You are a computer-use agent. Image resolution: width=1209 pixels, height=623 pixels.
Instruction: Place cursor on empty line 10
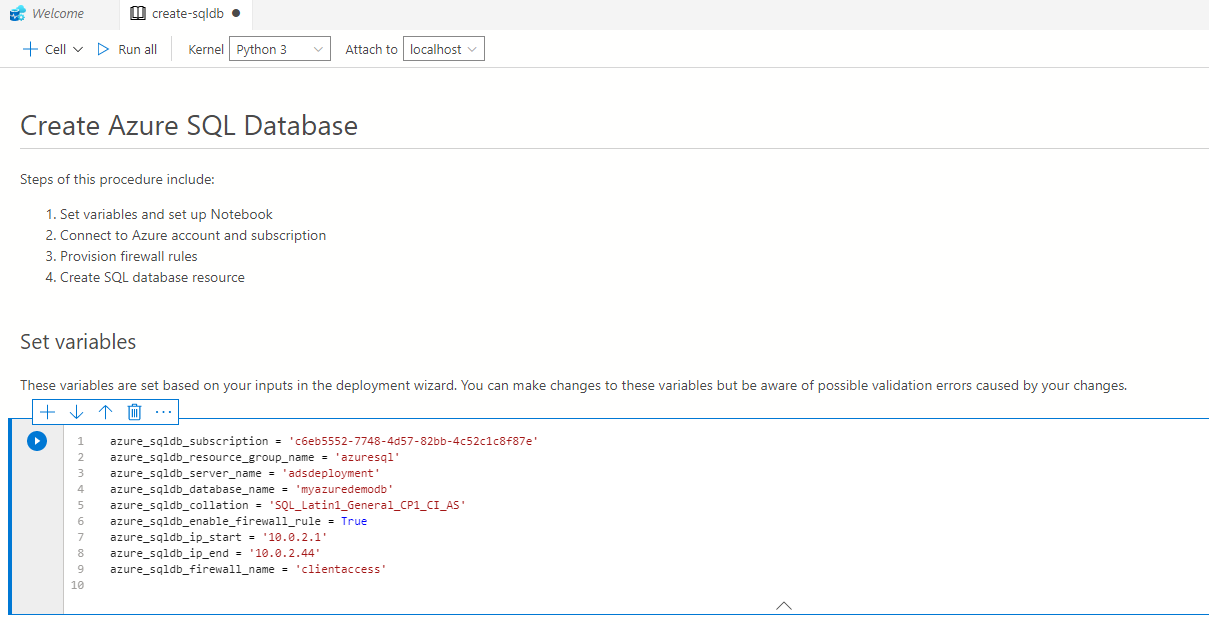[300, 585]
